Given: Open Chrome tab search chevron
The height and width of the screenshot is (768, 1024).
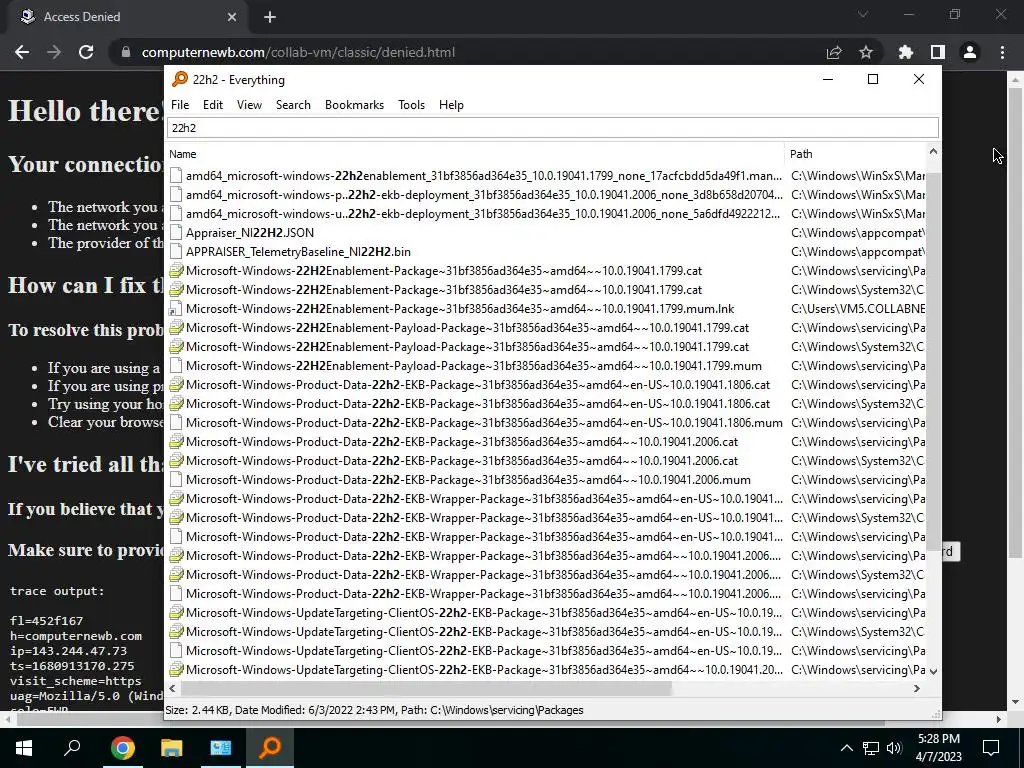Looking at the screenshot, I should pos(863,14).
